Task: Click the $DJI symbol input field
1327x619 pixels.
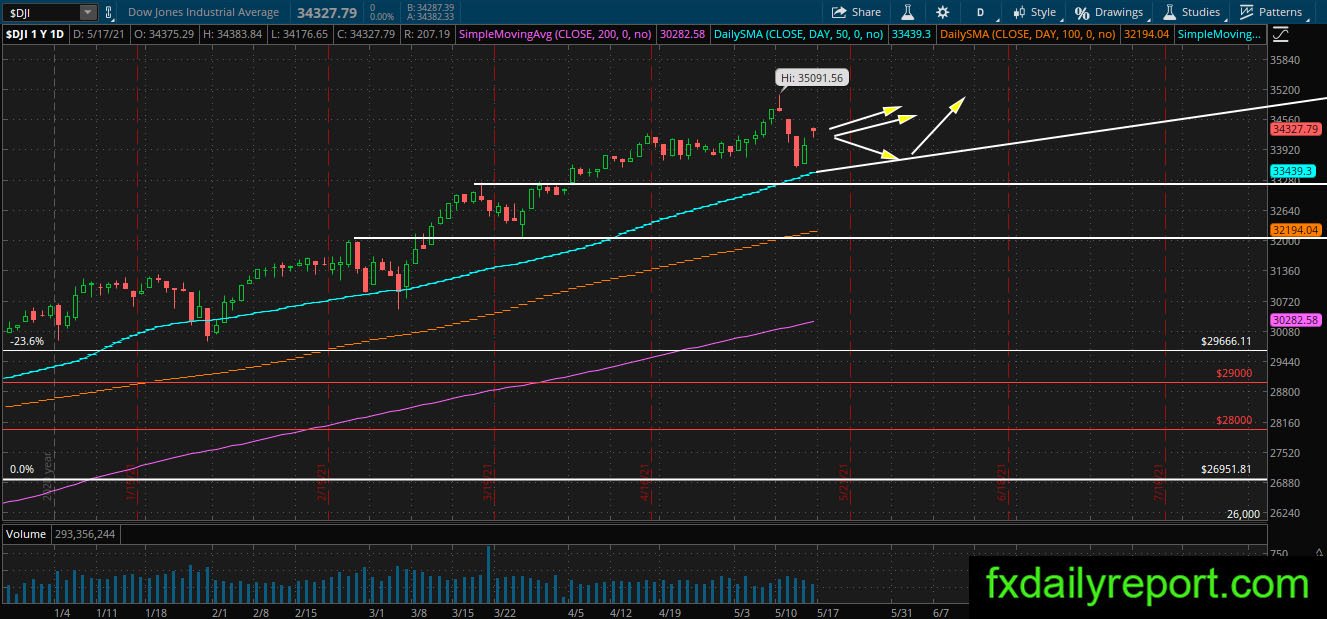Action: (40, 12)
